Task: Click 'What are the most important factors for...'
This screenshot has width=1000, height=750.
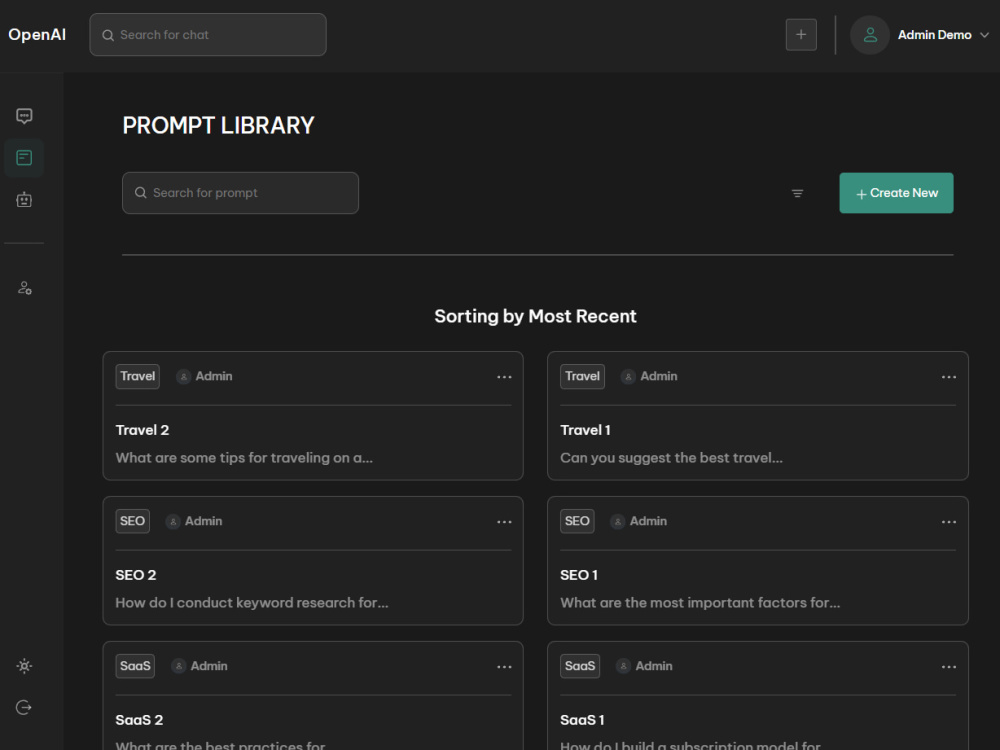Action: (x=700, y=603)
